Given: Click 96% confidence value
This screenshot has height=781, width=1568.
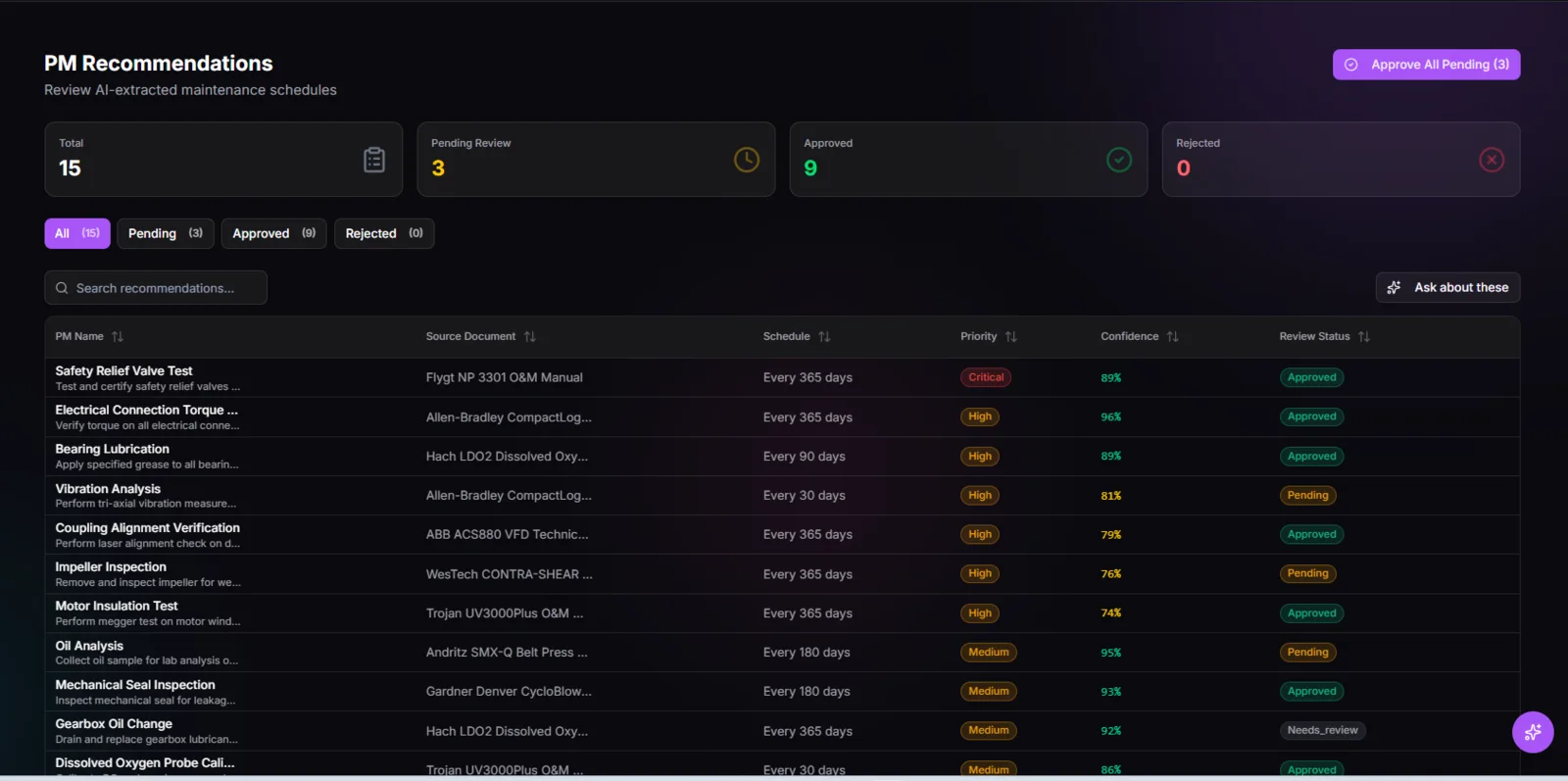Looking at the screenshot, I should pyautogui.click(x=1110, y=416).
